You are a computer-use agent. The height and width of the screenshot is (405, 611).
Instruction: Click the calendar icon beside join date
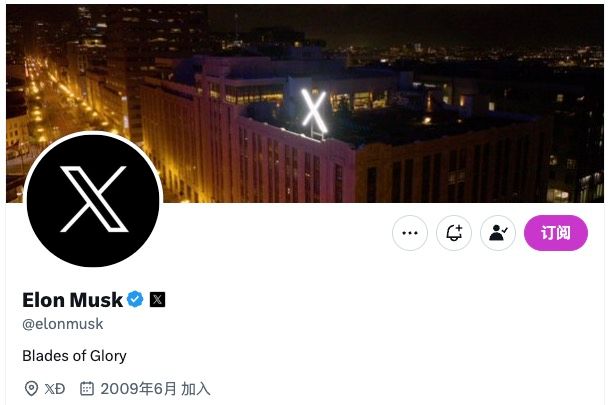87,388
